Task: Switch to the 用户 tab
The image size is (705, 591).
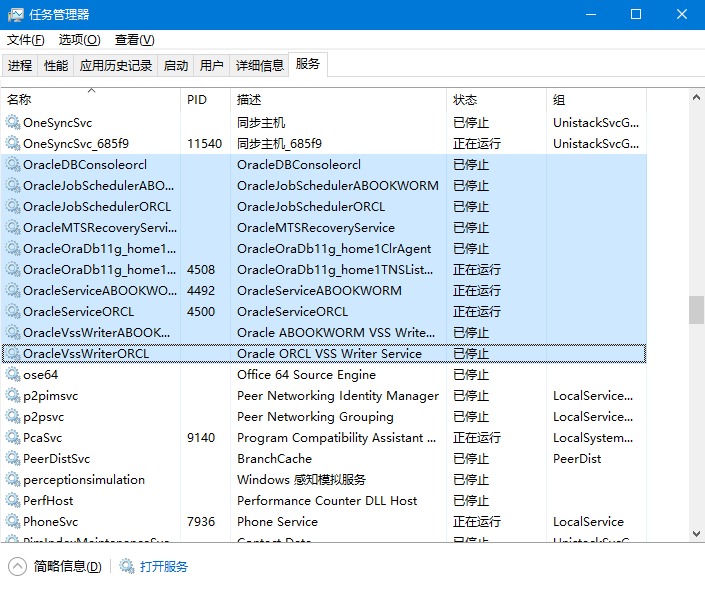Action: [x=212, y=66]
